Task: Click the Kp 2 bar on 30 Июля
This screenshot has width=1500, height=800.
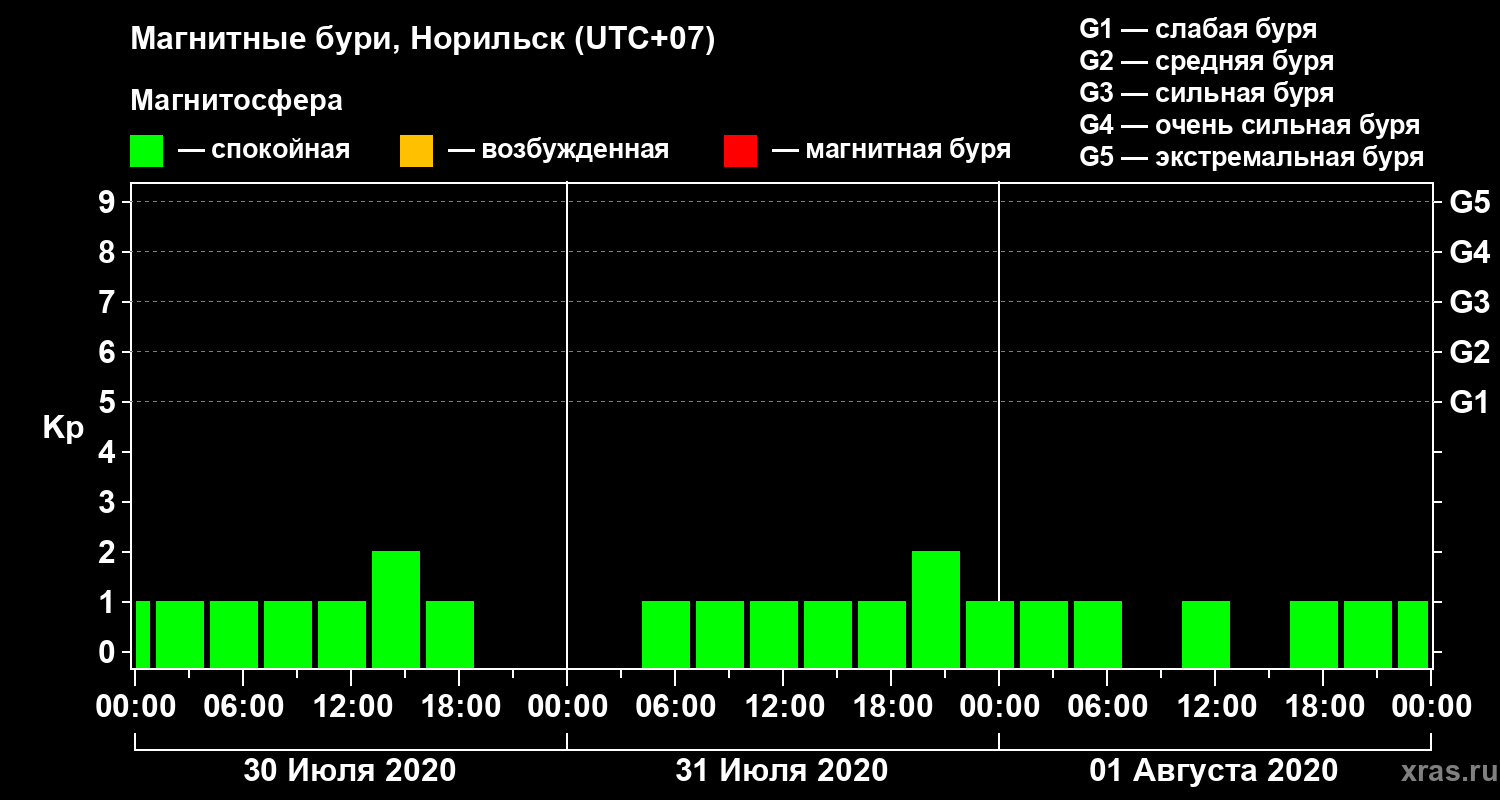Action: click(x=396, y=609)
